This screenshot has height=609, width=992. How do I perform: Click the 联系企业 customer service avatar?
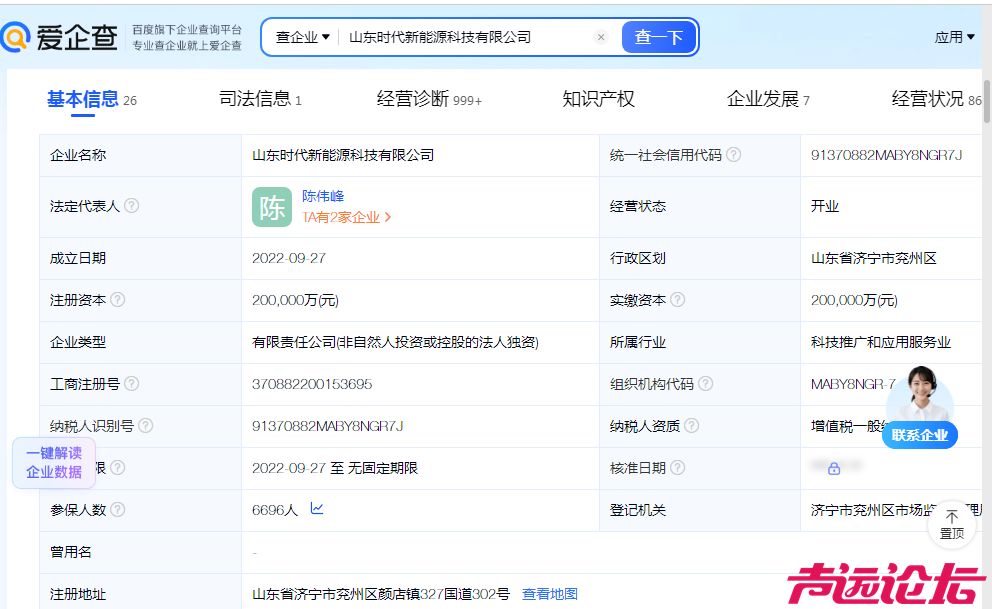click(x=921, y=393)
